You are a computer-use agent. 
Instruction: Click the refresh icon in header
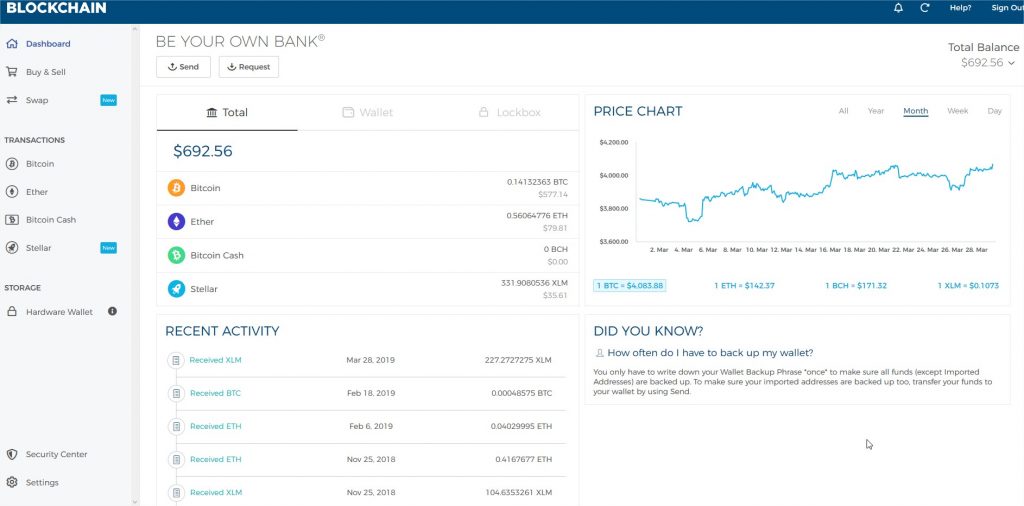click(x=925, y=8)
